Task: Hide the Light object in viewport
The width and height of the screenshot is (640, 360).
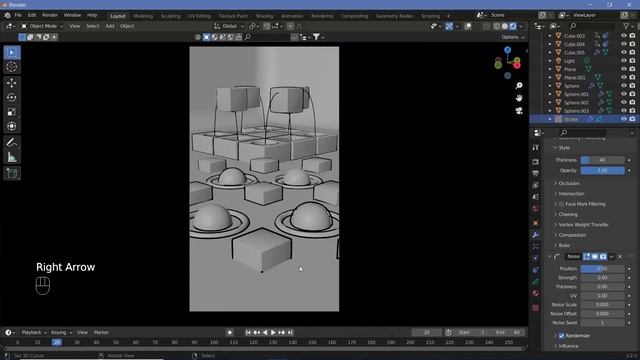Action: [623, 61]
